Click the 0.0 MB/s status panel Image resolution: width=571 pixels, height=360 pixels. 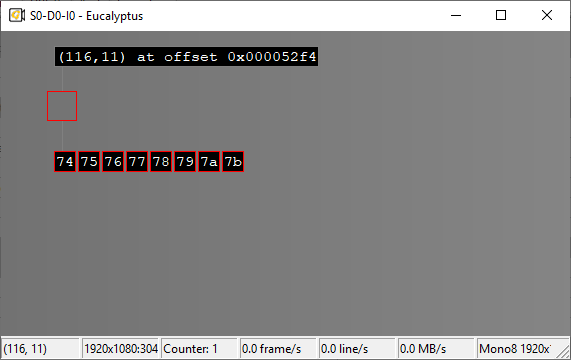pyautogui.click(x=436, y=349)
